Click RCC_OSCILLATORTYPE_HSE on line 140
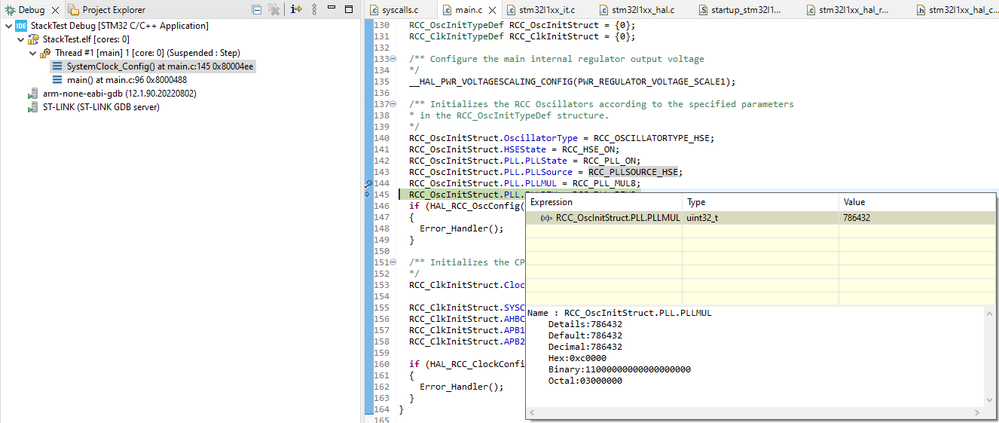The height and width of the screenshot is (423, 999). coord(650,138)
